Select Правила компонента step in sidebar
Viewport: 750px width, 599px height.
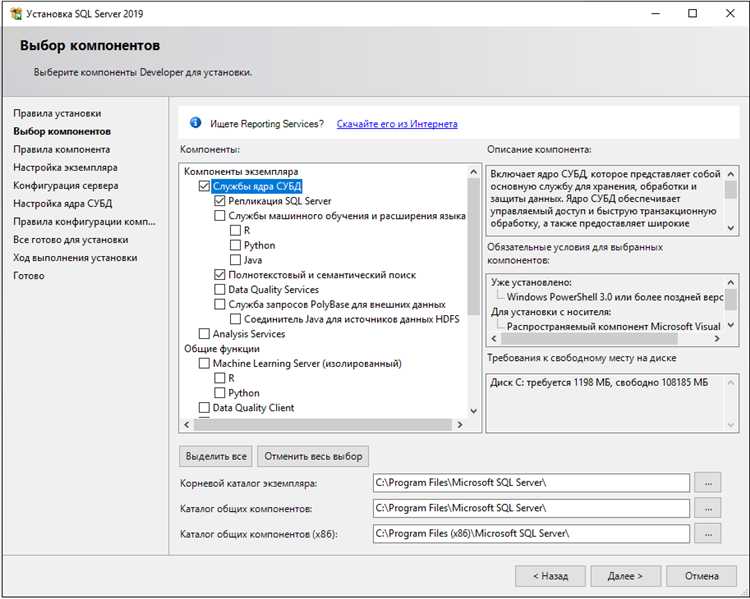62,149
